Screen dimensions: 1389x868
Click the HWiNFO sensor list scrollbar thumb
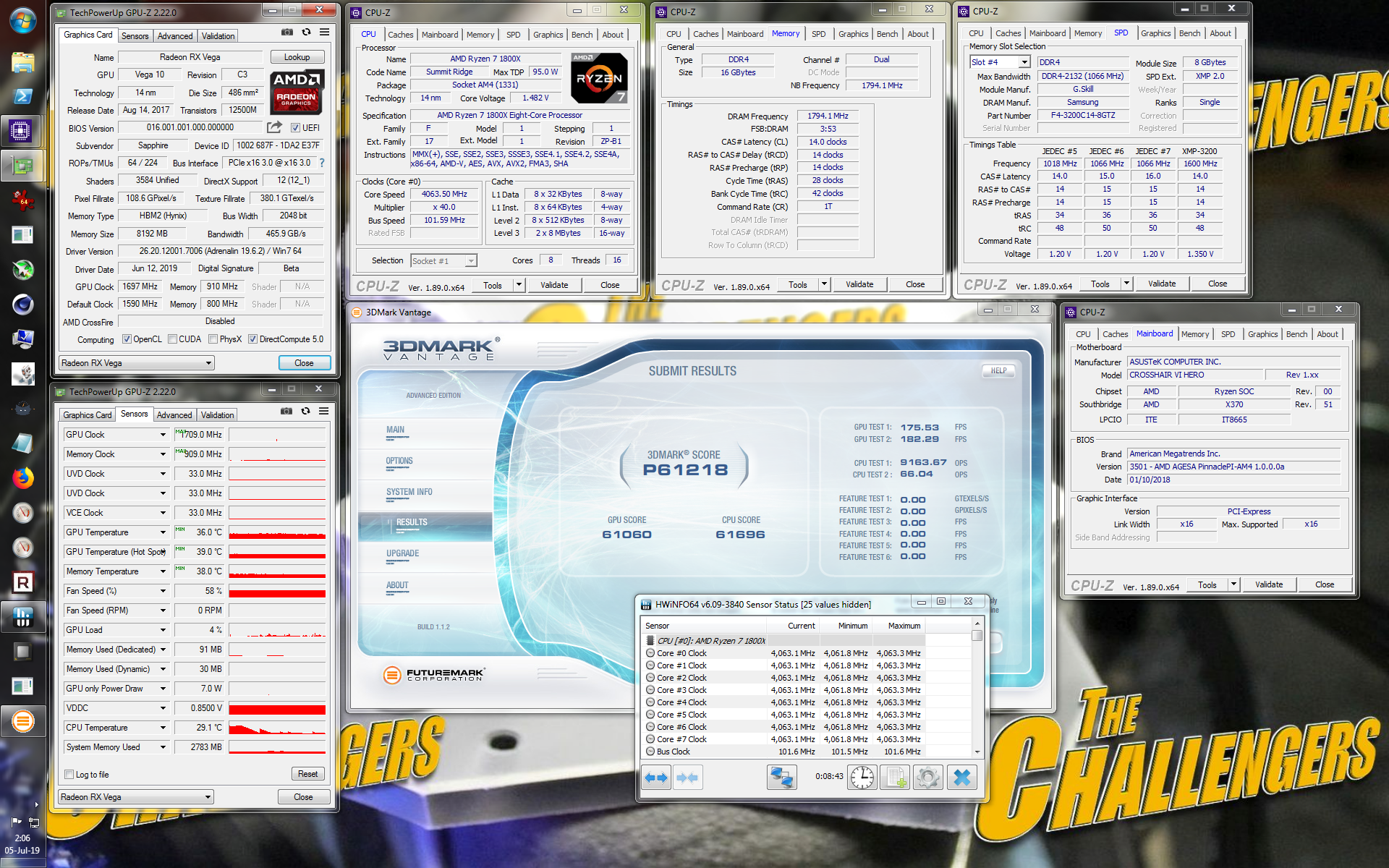977,636
